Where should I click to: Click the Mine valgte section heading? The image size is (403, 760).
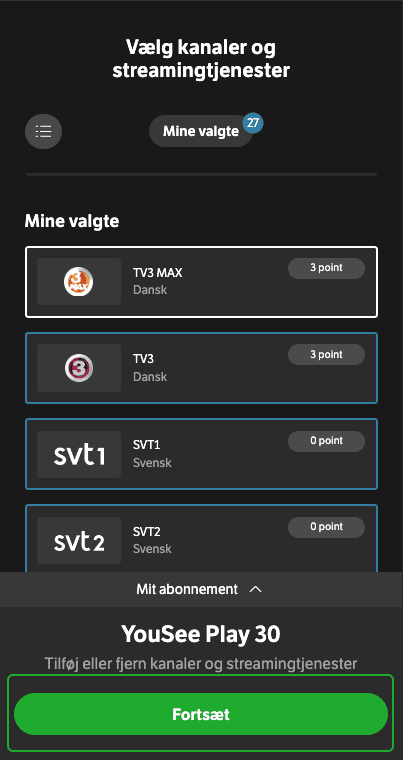(x=72, y=221)
